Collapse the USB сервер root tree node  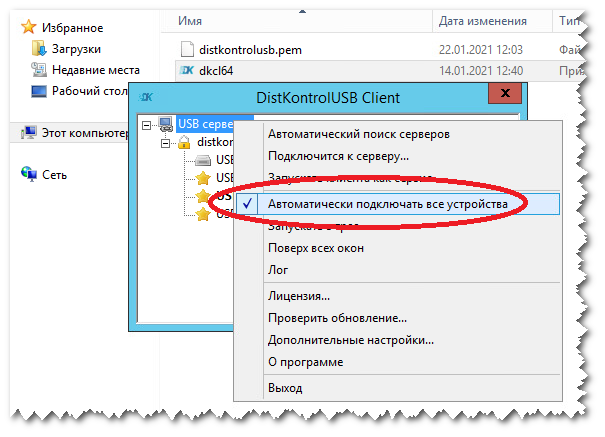pos(147,125)
